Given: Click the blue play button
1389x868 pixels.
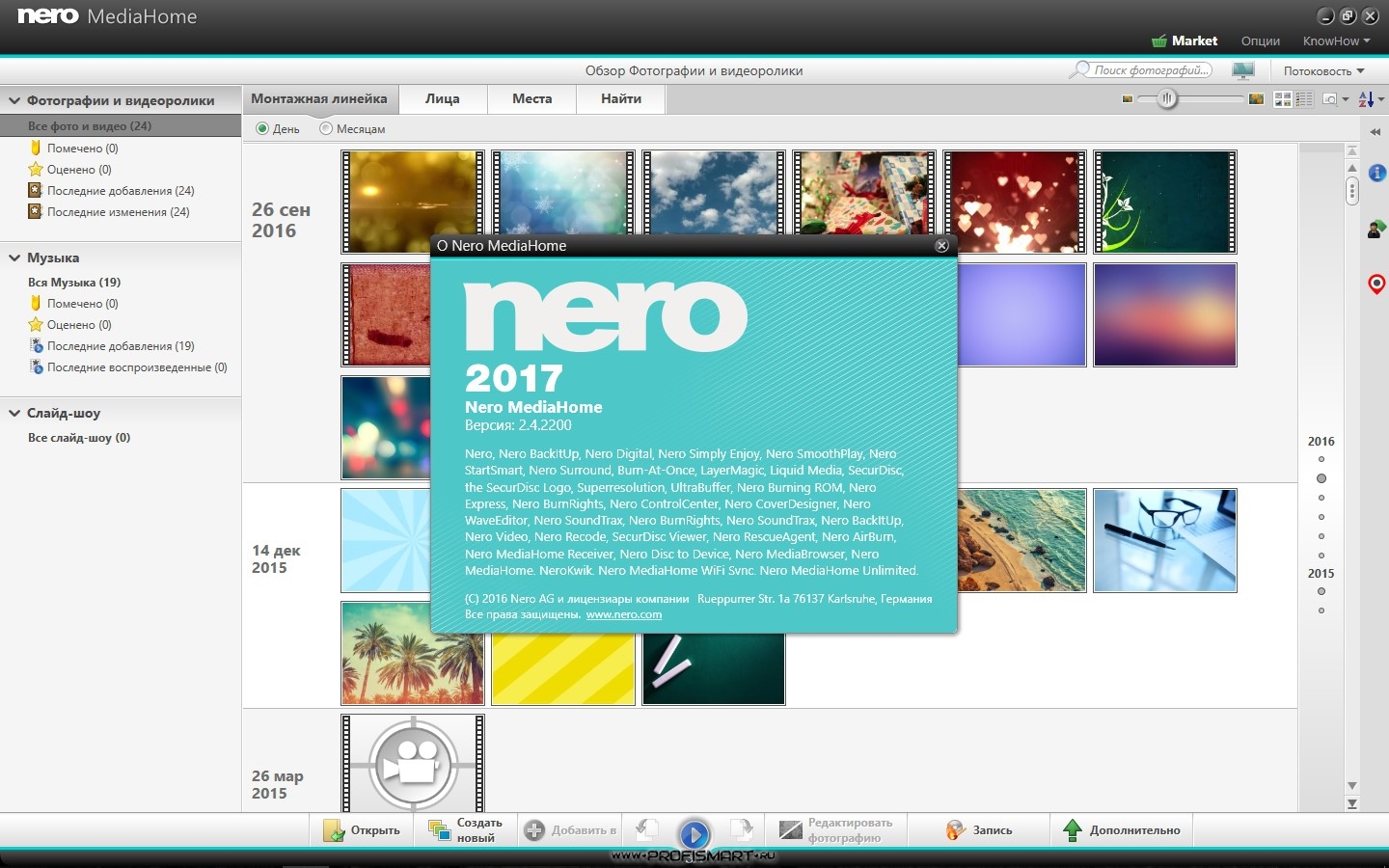Looking at the screenshot, I should (x=694, y=833).
